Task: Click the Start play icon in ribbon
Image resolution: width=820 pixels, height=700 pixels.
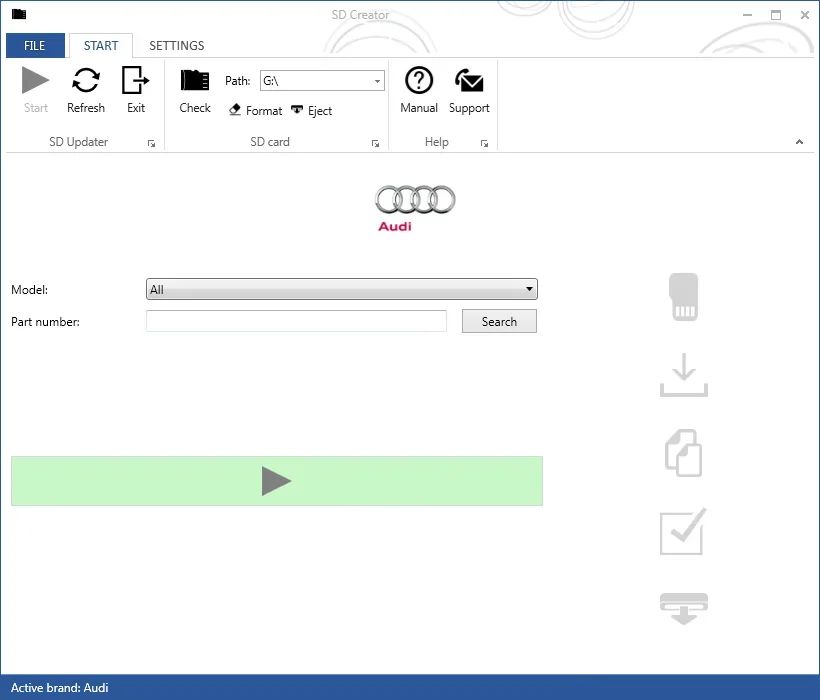Action: pyautogui.click(x=36, y=81)
